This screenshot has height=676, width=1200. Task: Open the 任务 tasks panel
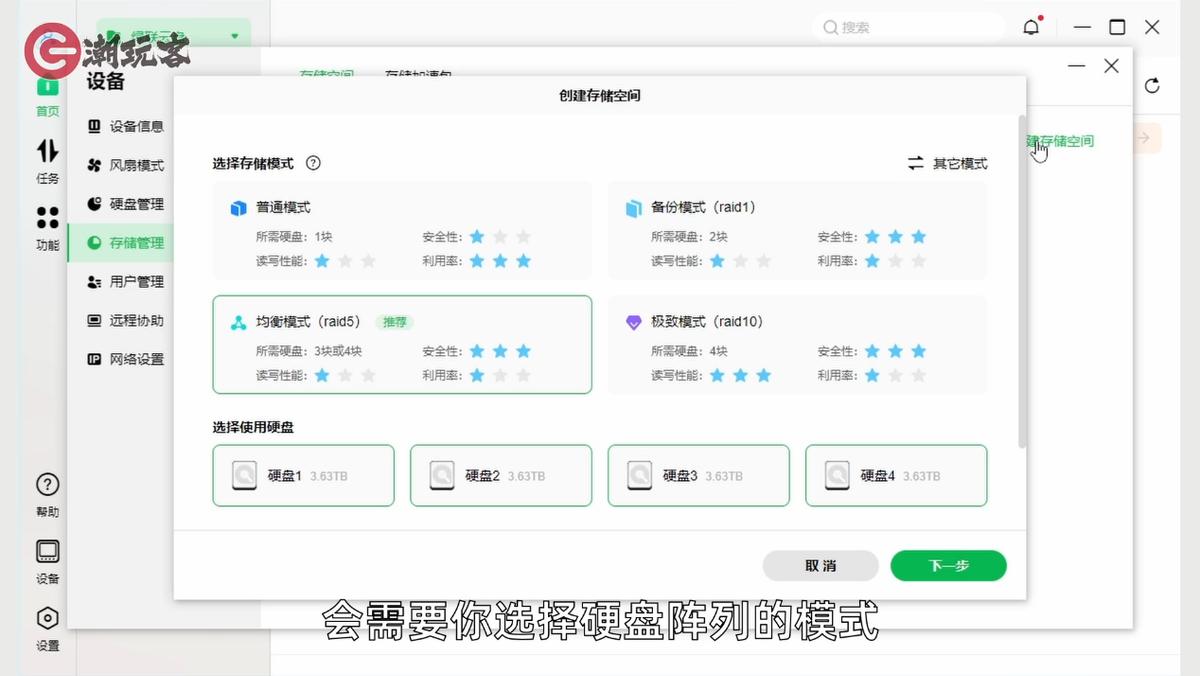pyautogui.click(x=46, y=160)
